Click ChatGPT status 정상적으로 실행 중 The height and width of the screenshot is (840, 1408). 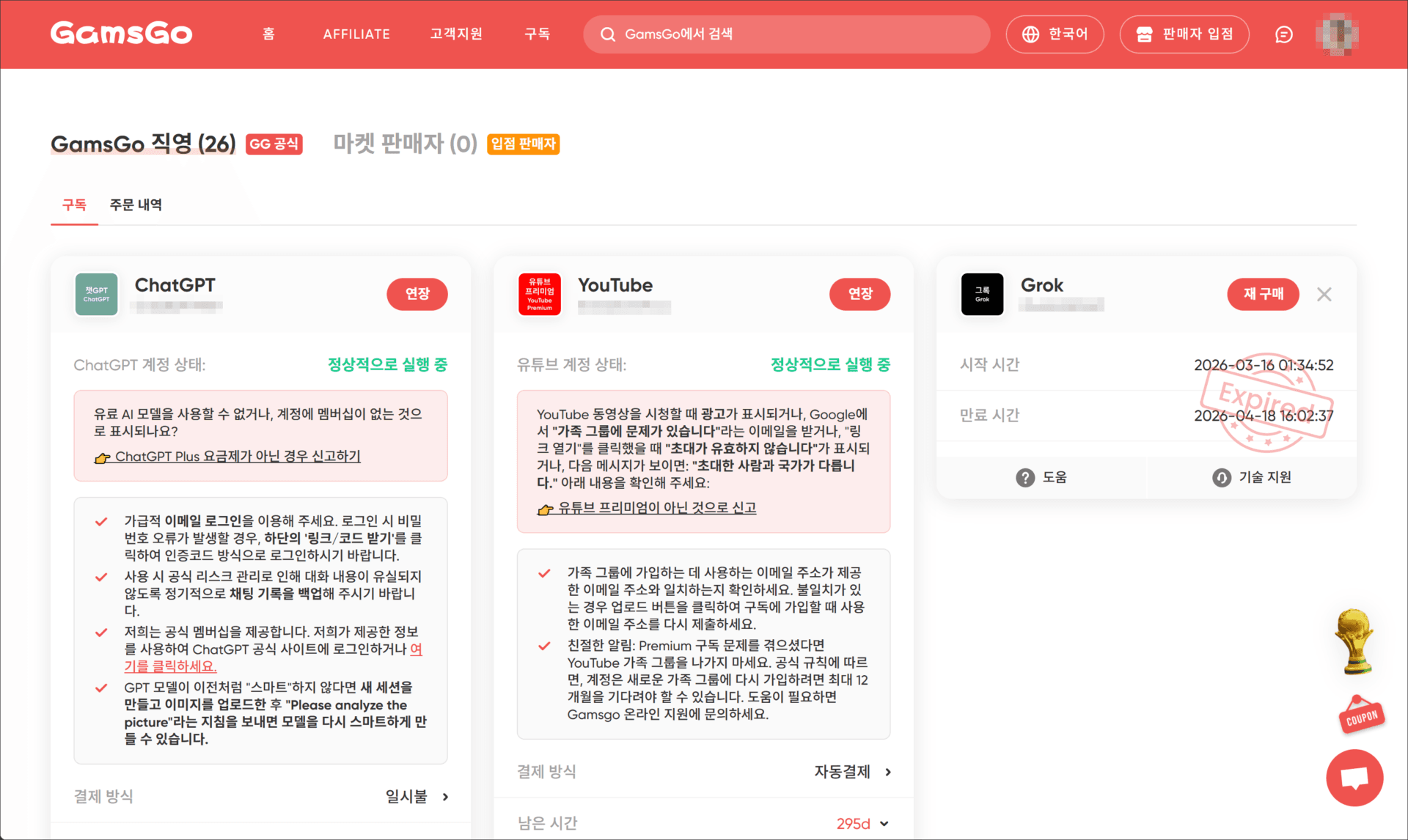click(387, 364)
